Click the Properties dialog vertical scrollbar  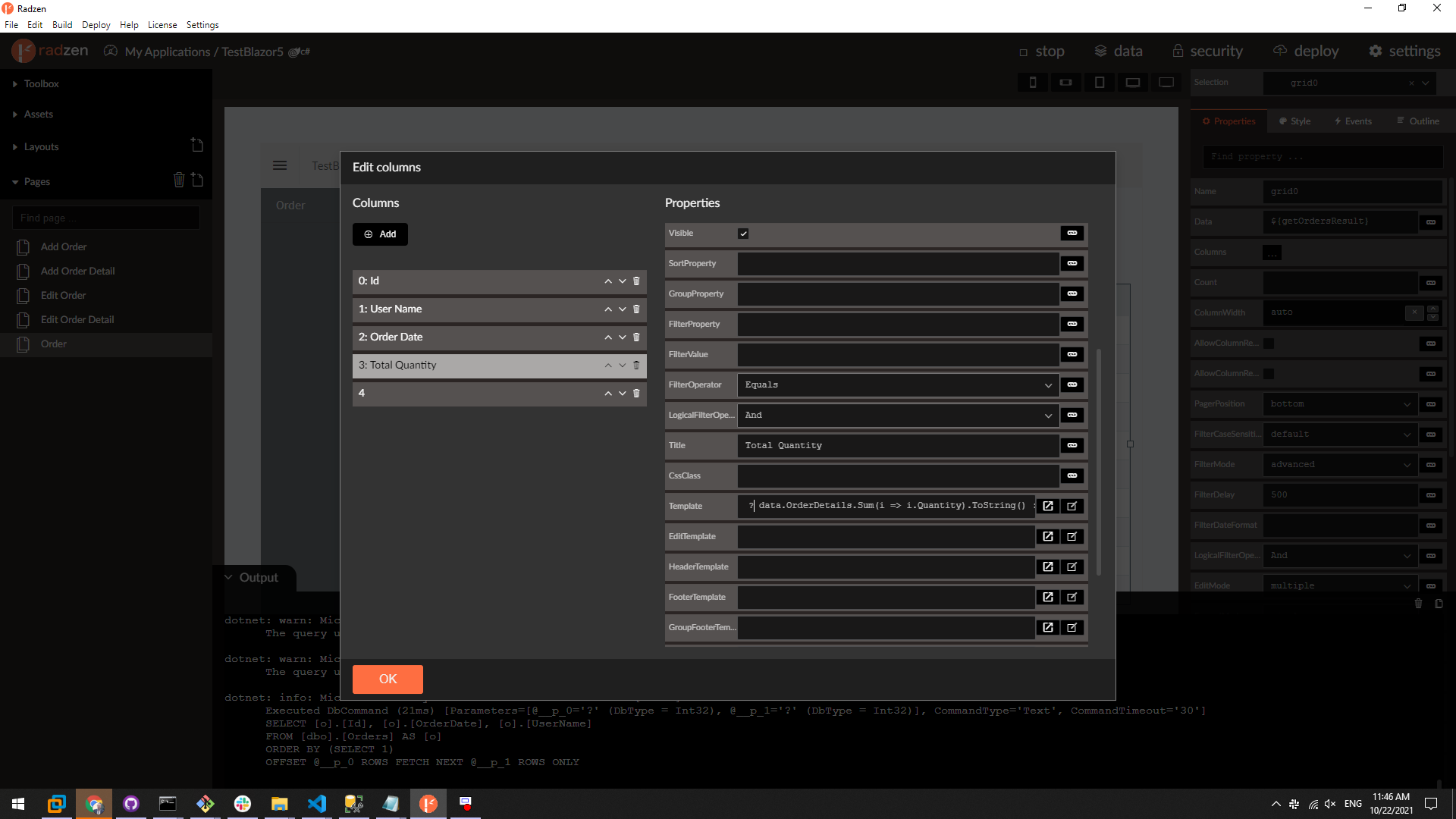(x=1099, y=461)
